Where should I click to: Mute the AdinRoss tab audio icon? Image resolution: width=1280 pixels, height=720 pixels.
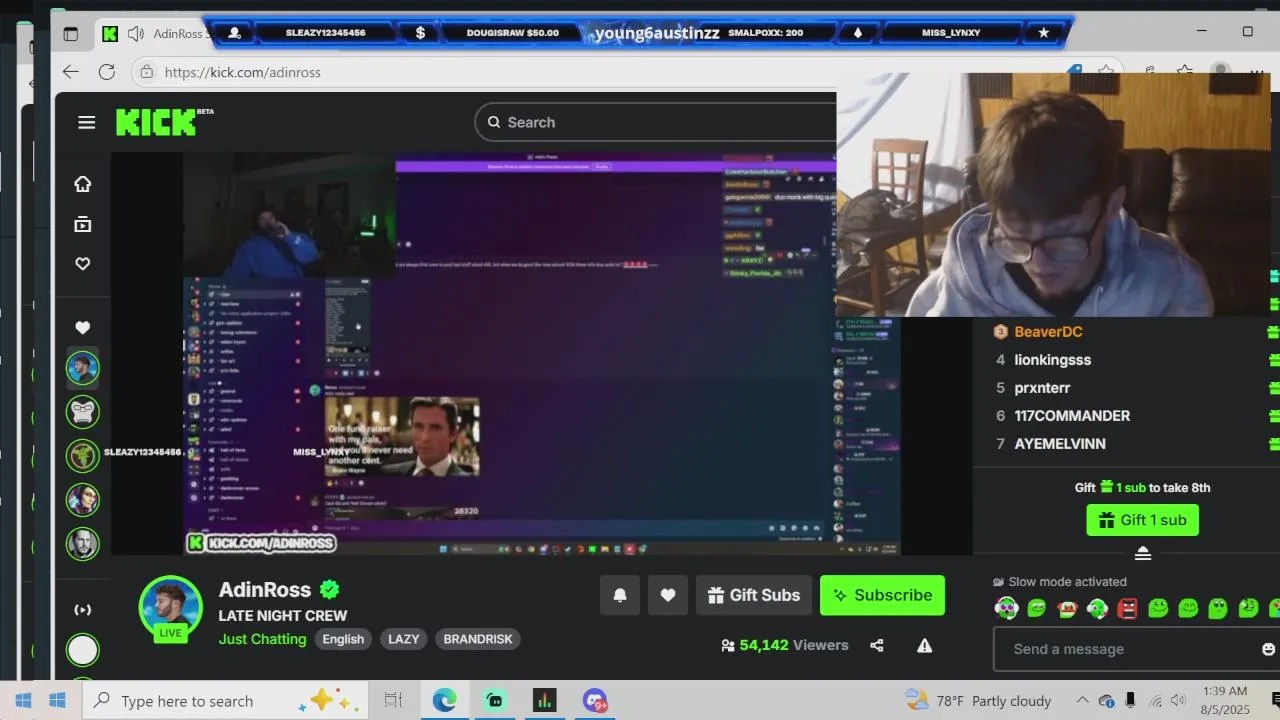click(136, 33)
